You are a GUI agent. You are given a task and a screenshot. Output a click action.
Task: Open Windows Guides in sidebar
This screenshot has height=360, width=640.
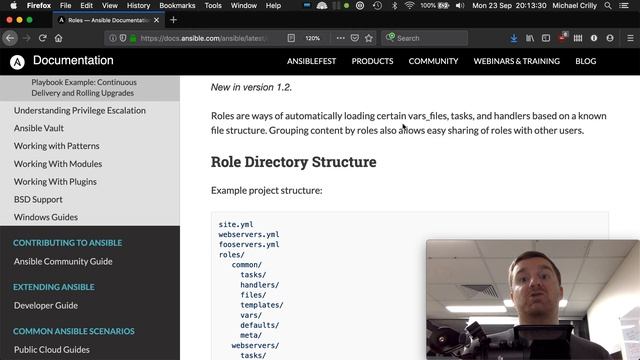click(46, 217)
